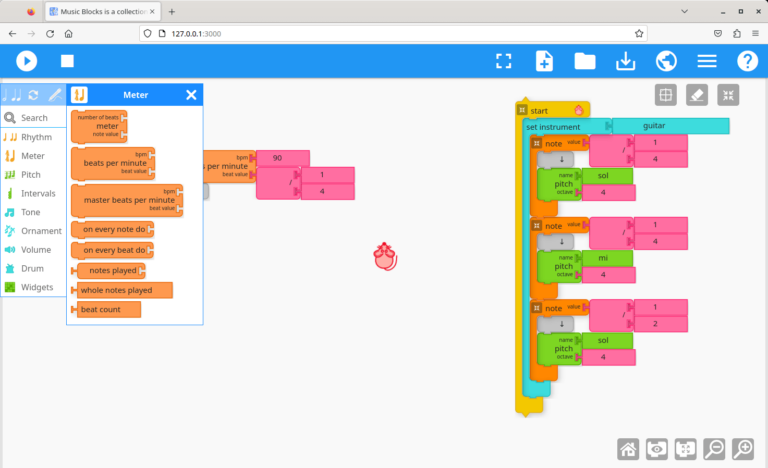Open the Firefox application menu

755,33
